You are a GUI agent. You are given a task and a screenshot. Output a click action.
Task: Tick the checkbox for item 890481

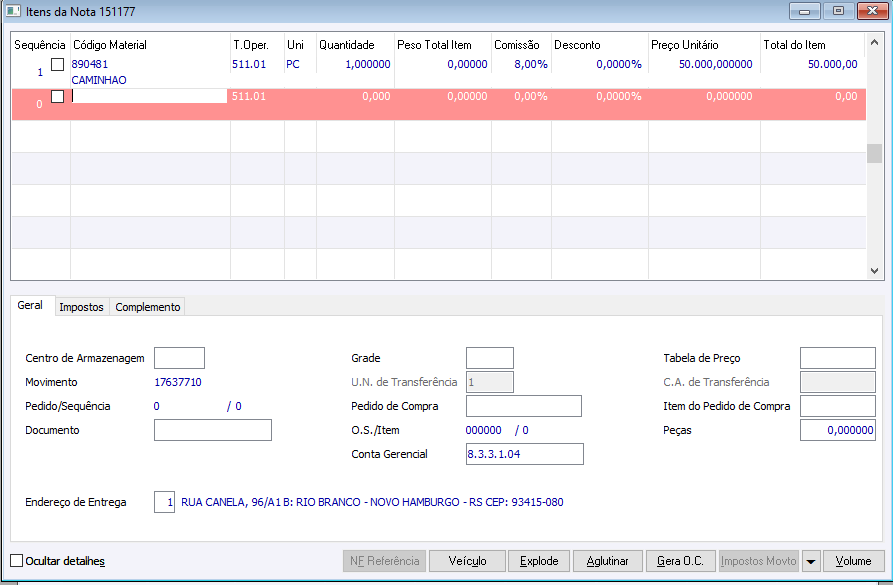[x=58, y=64]
